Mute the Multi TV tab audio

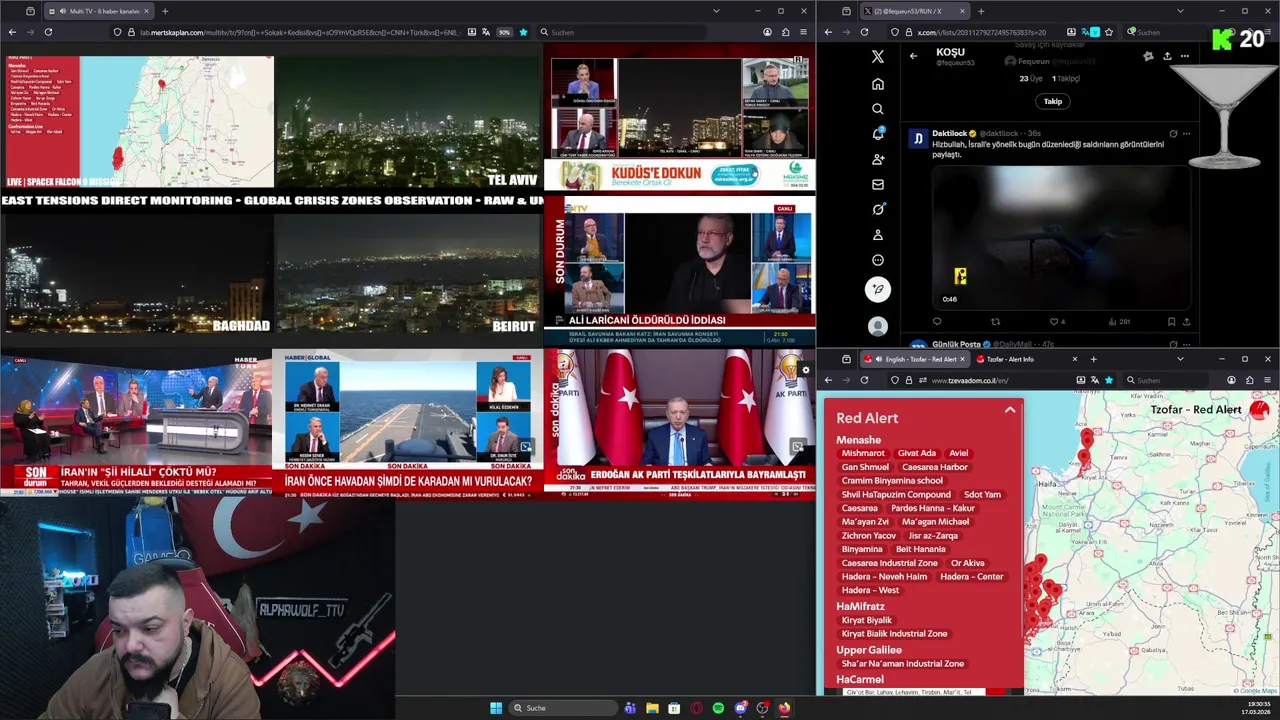(x=63, y=11)
